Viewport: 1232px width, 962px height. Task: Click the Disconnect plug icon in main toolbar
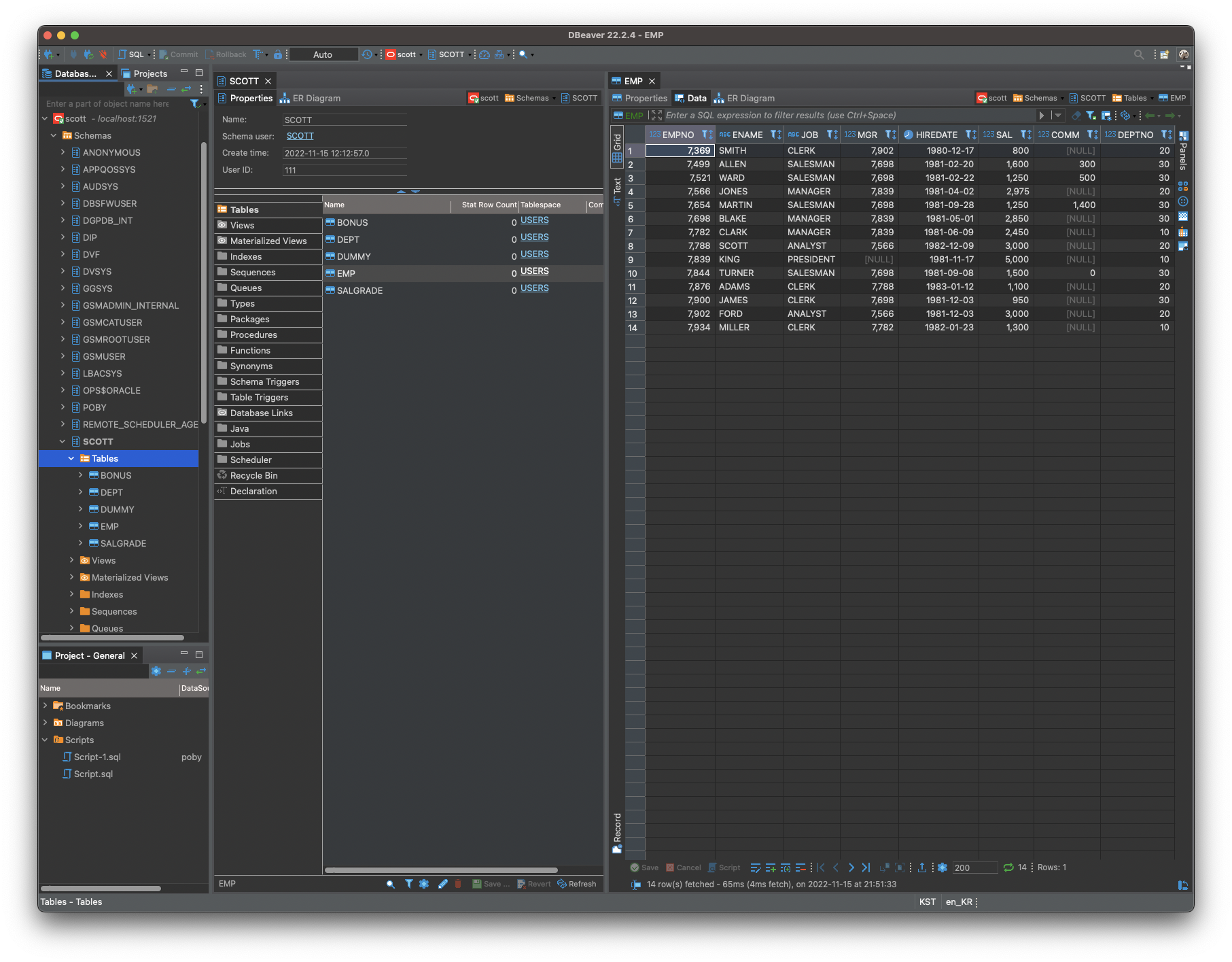click(103, 54)
